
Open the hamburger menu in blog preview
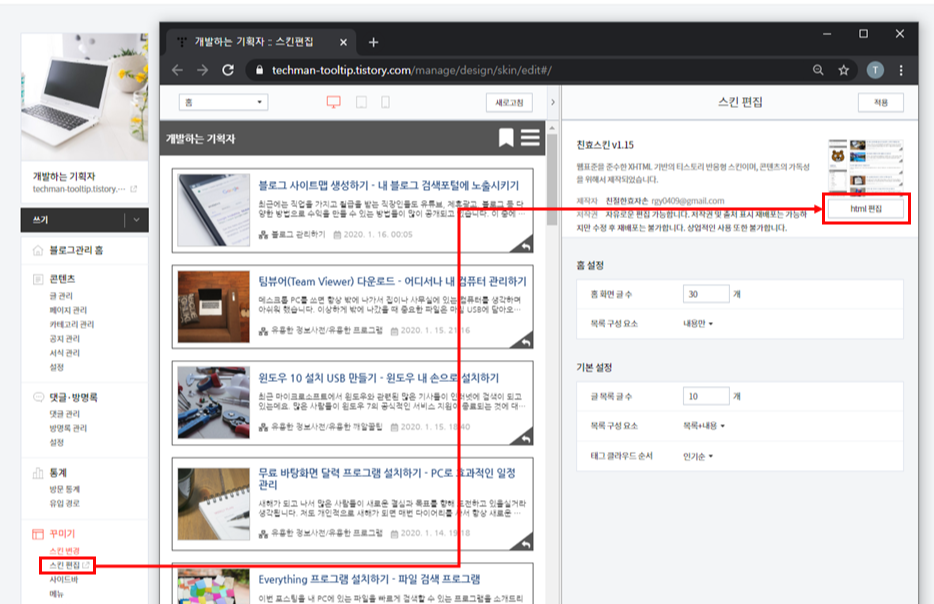click(530, 138)
